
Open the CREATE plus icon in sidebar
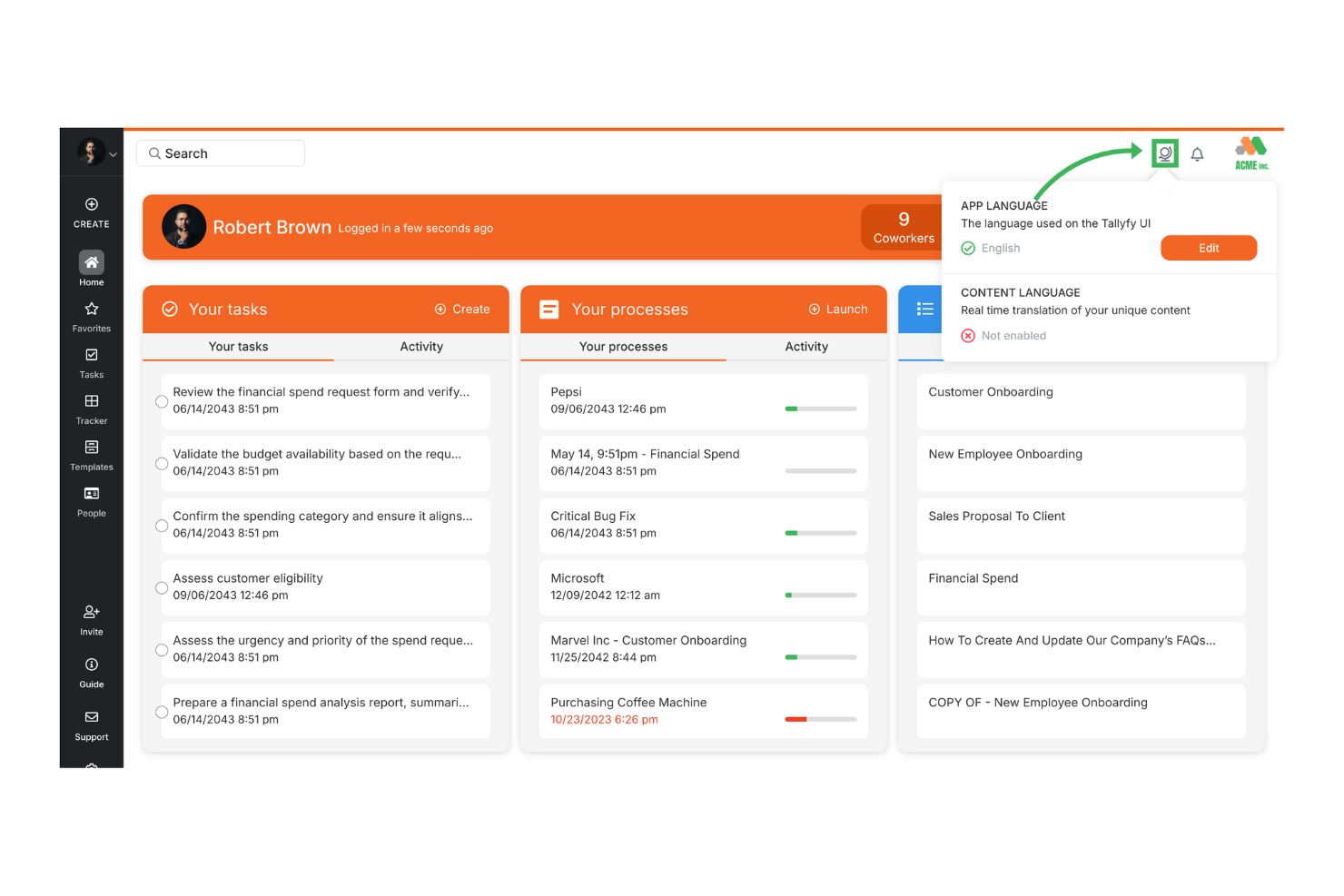92,204
